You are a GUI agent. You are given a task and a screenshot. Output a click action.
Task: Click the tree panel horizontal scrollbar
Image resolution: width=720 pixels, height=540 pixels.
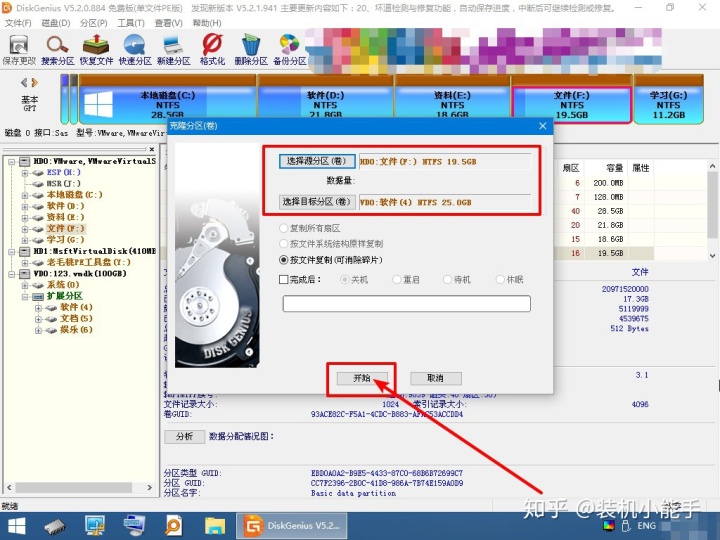[x=73, y=487]
